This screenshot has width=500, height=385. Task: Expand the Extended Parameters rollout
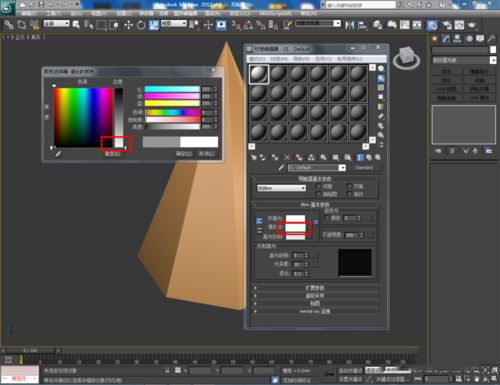315,287
